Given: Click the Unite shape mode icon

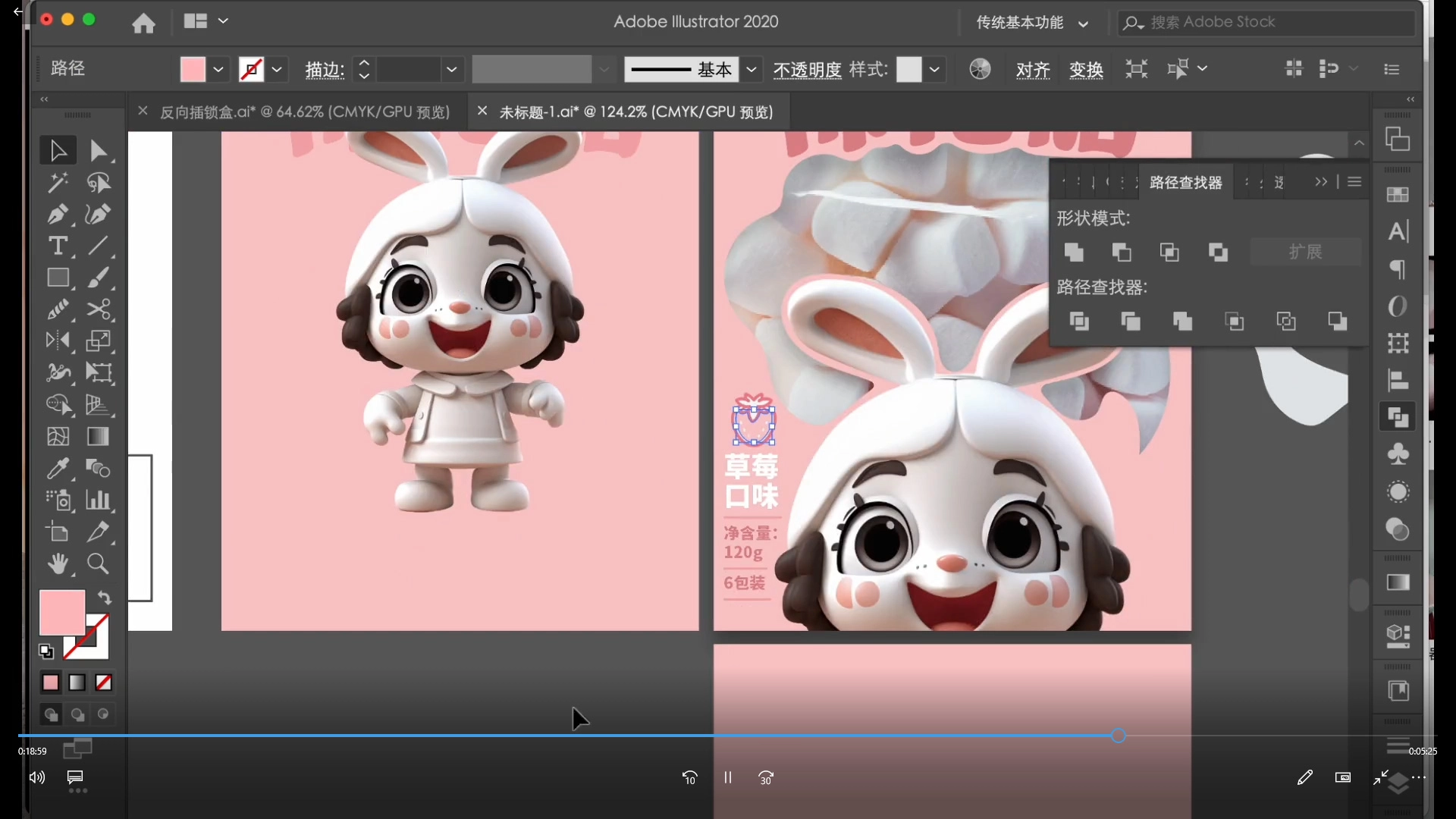Looking at the screenshot, I should [1074, 253].
